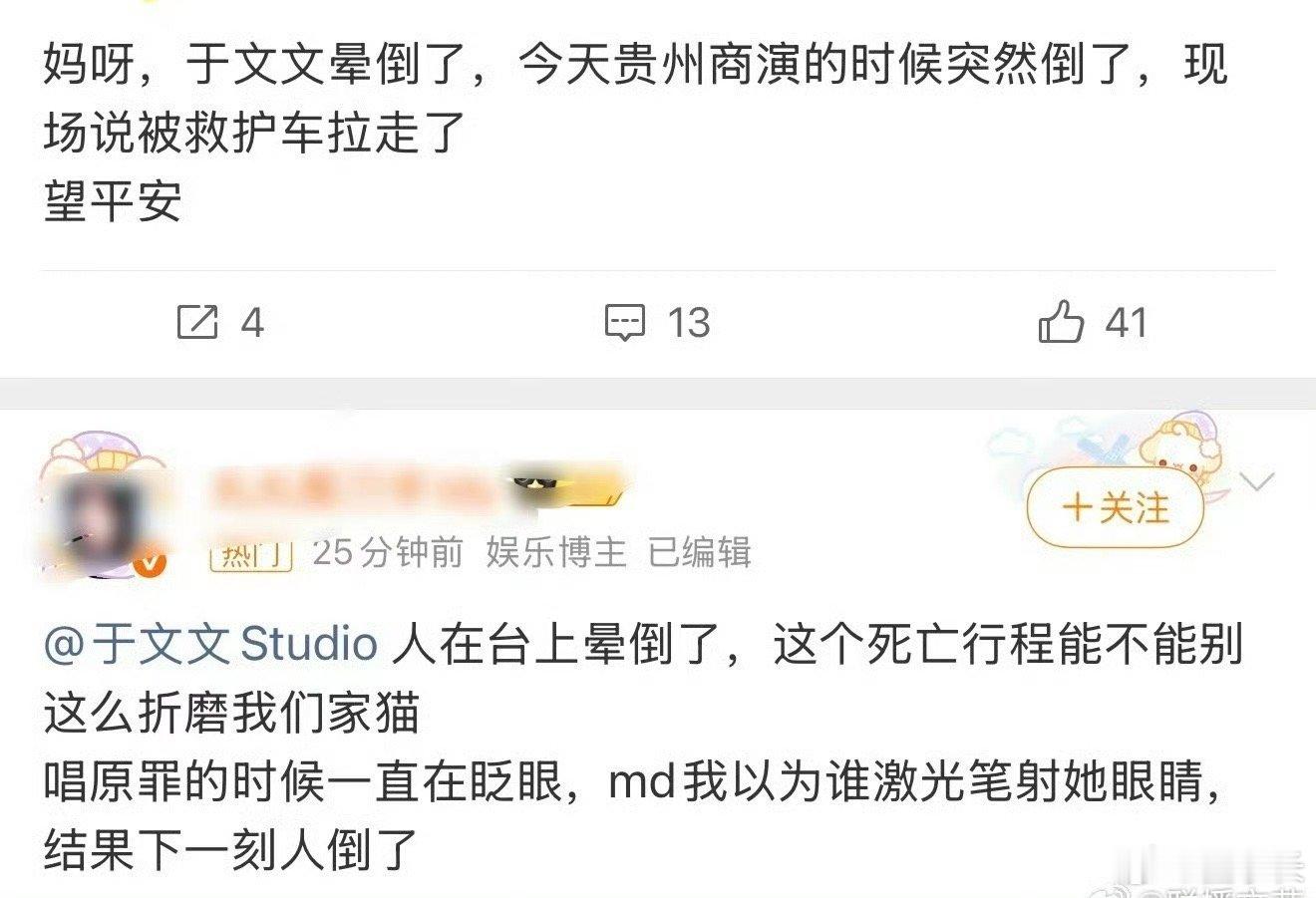Click the 热门 hot tag label

coord(250,553)
